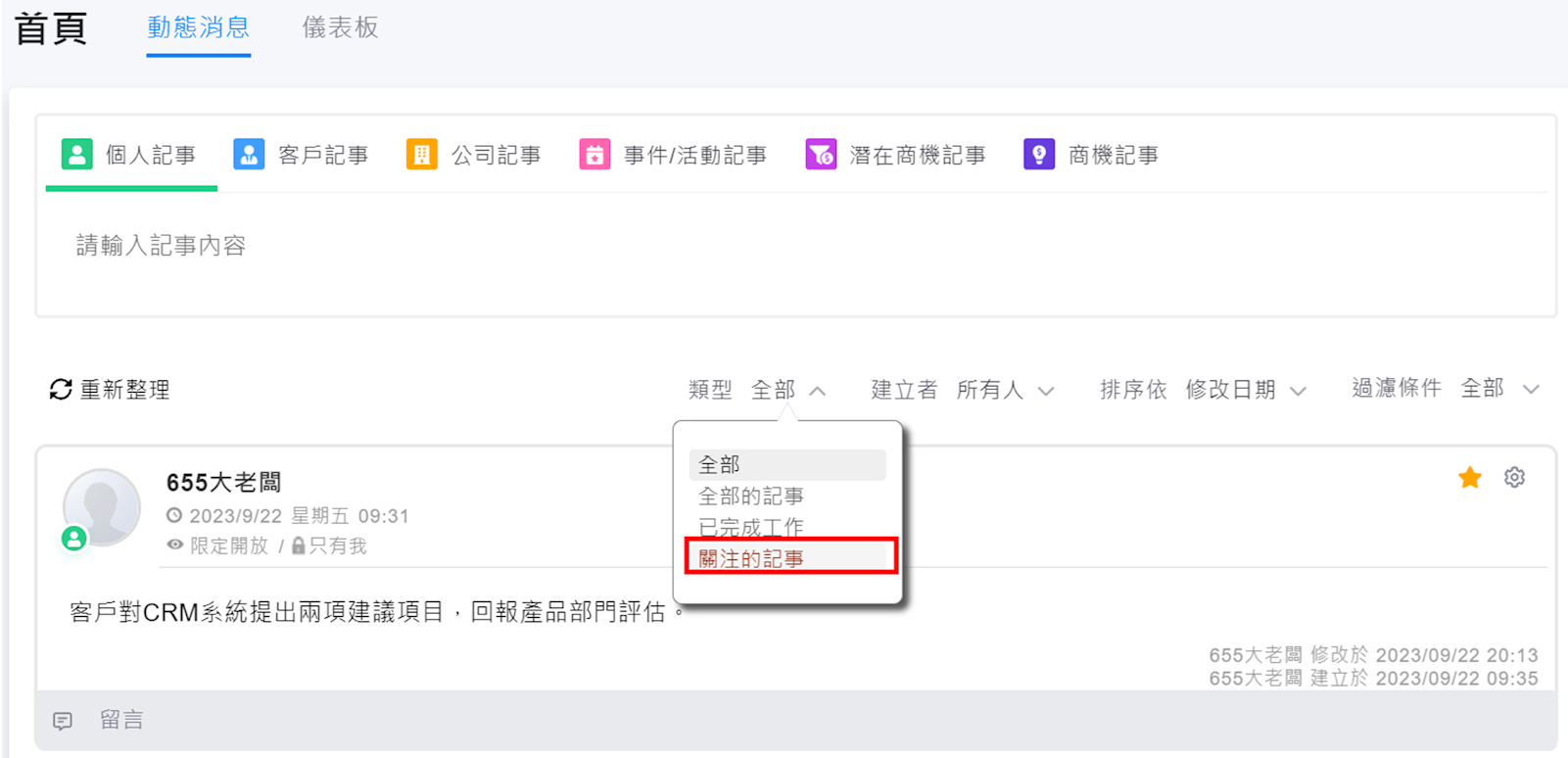Click the blue customer note icon
This screenshot has width=1568, height=758.
click(249, 155)
